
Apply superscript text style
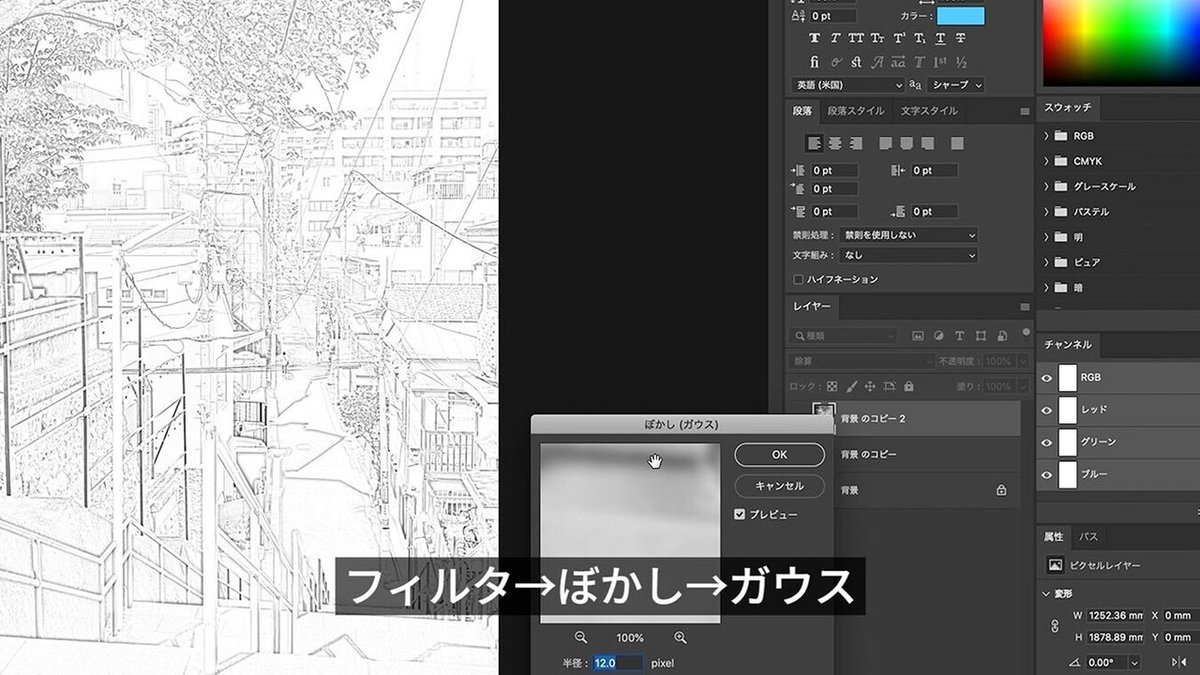click(898, 38)
